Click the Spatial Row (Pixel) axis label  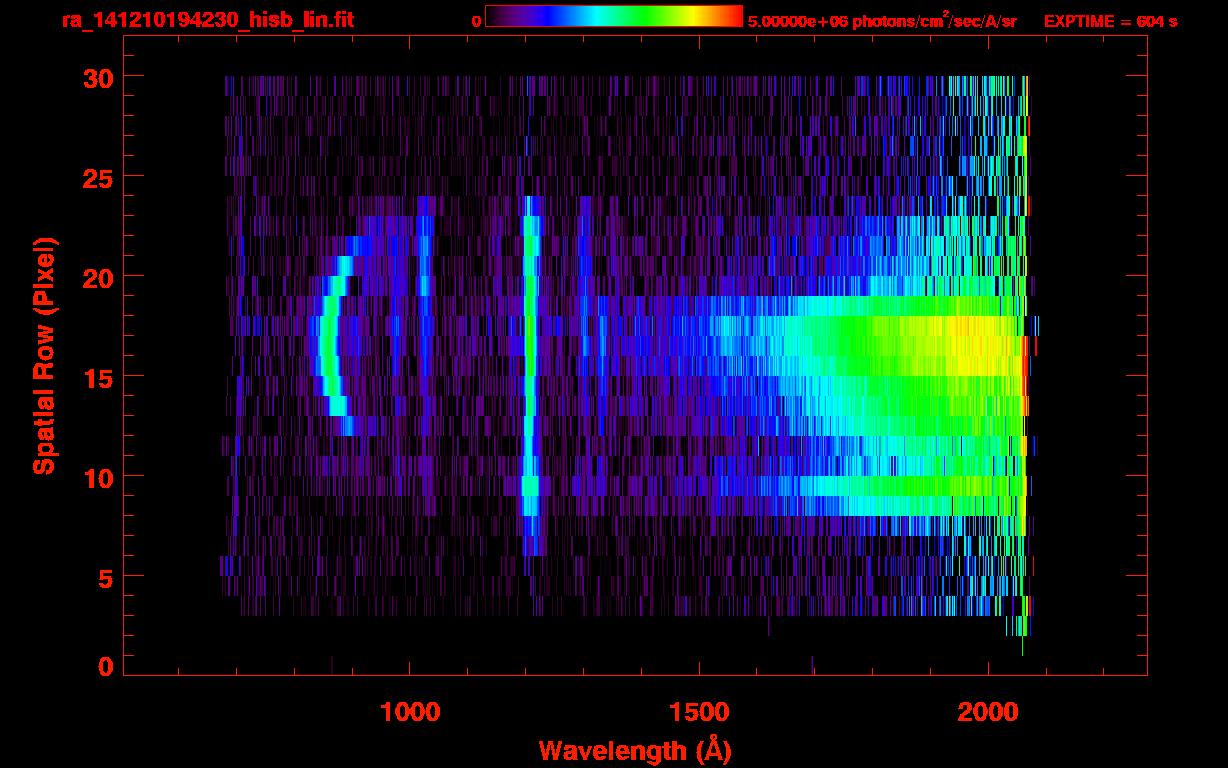point(43,355)
